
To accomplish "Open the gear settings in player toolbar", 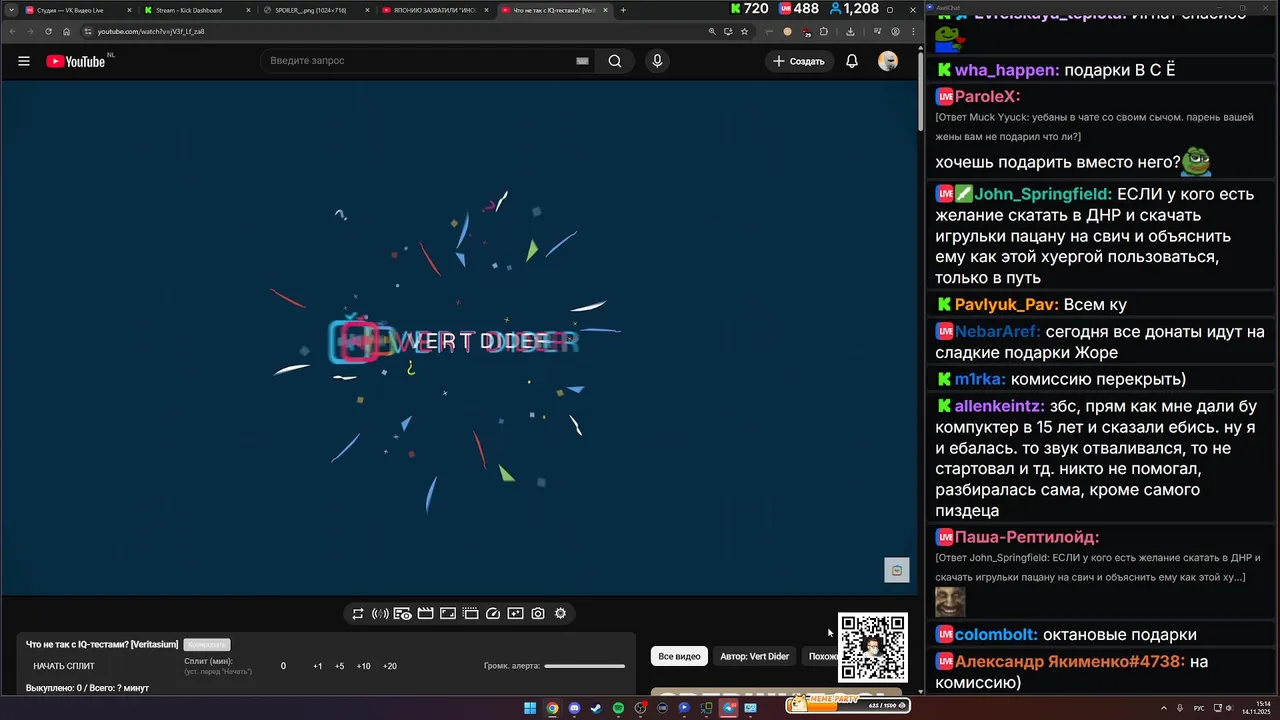I will point(561,614).
